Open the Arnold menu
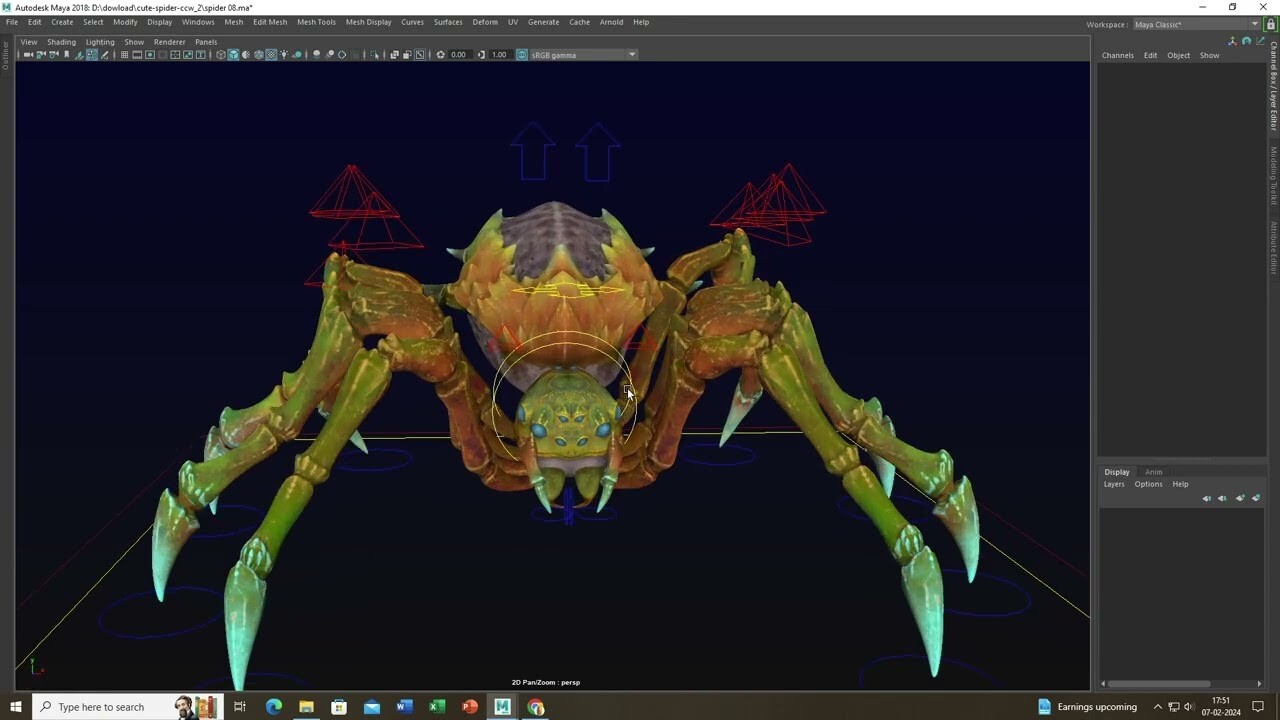The width and height of the screenshot is (1280, 720). pos(611,22)
